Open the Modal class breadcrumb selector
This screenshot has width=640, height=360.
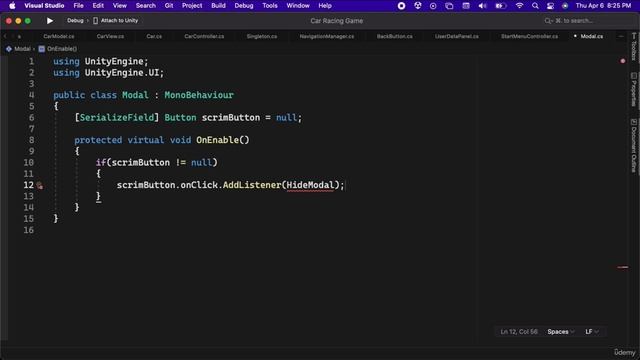point(18,49)
